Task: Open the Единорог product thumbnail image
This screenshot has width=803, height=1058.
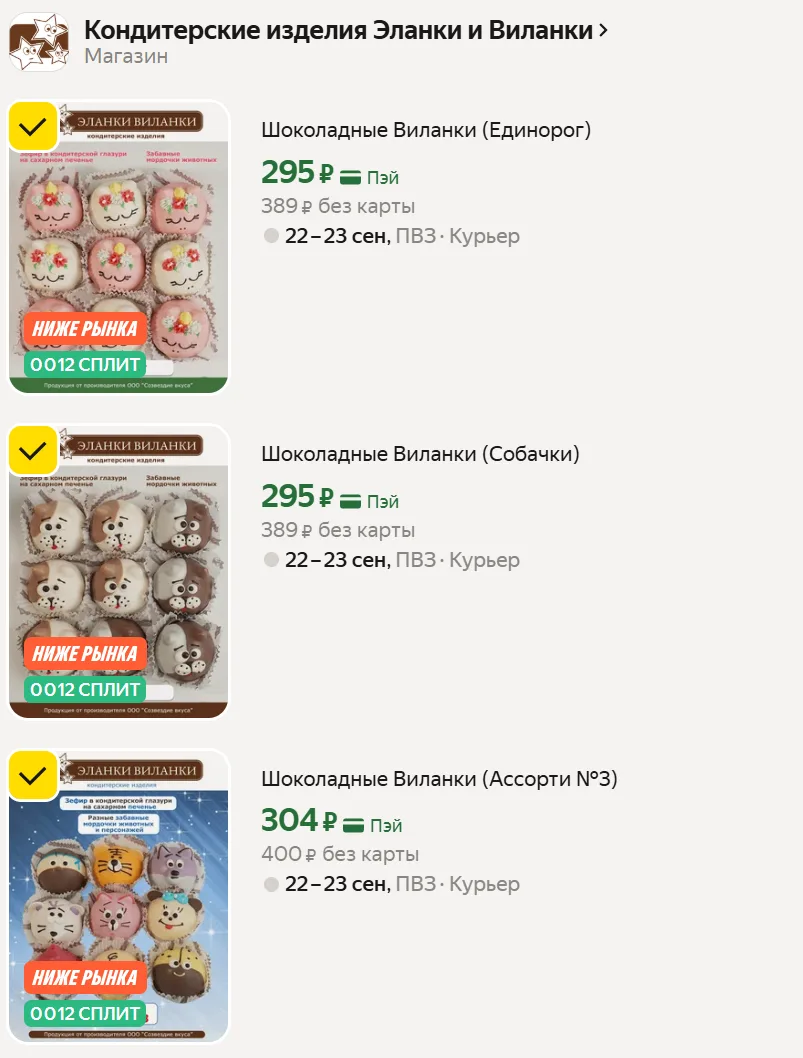Action: click(119, 247)
